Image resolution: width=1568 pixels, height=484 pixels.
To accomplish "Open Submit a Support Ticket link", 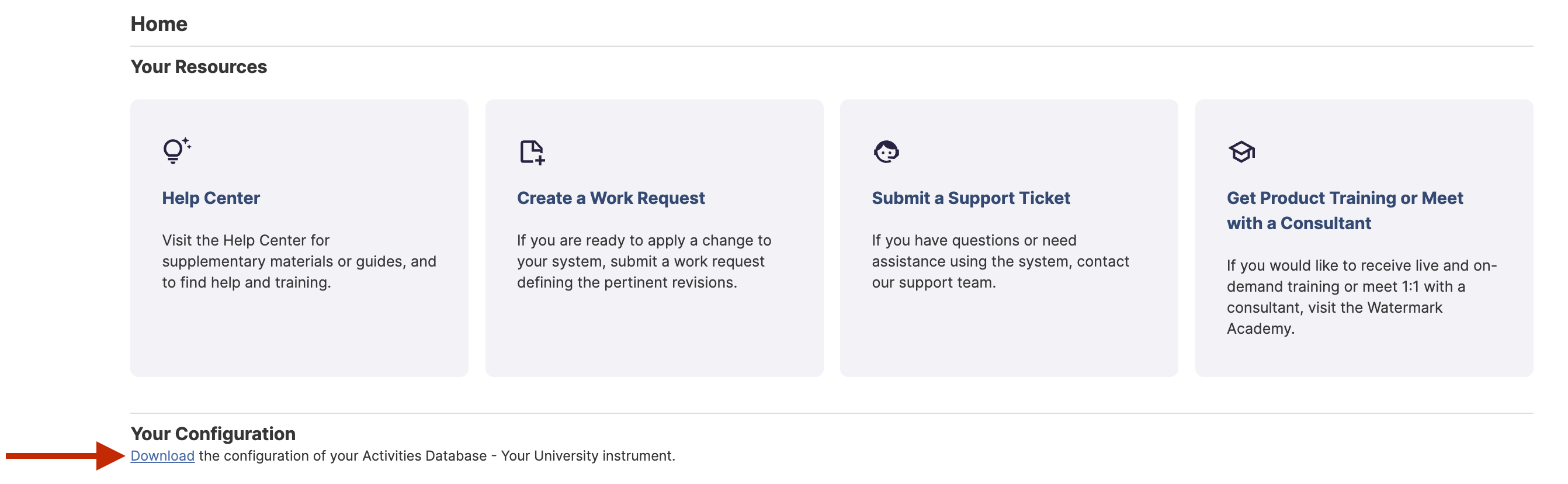I will tap(970, 198).
